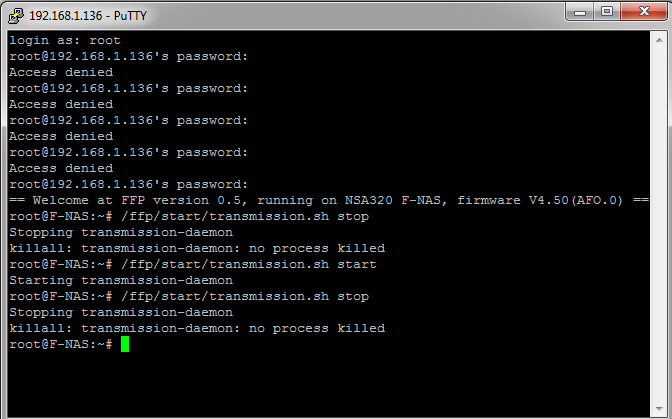672x419 pixels.
Task: Open the PuTTY system menu icon
Action: pyautogui.click(x=16, y=16)
